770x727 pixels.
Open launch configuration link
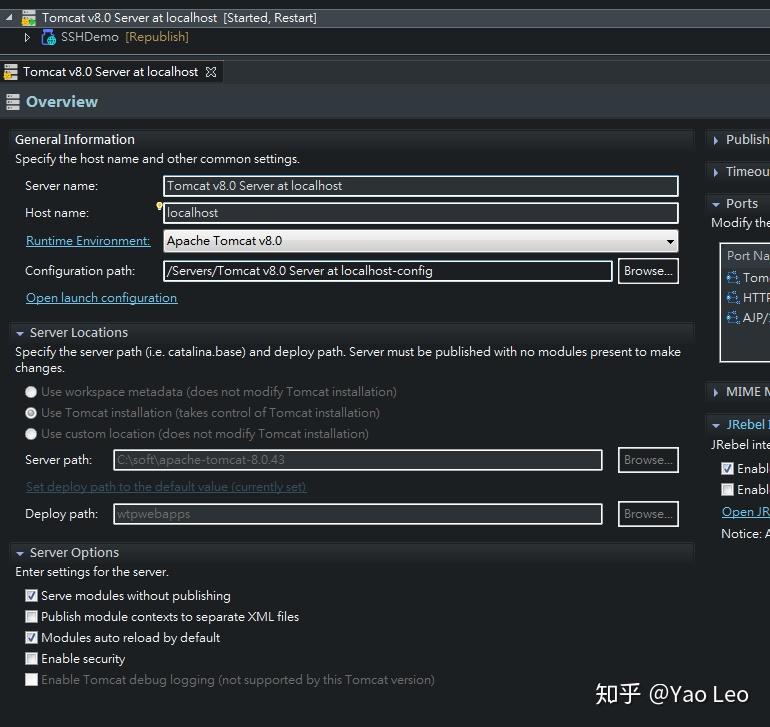102,298
